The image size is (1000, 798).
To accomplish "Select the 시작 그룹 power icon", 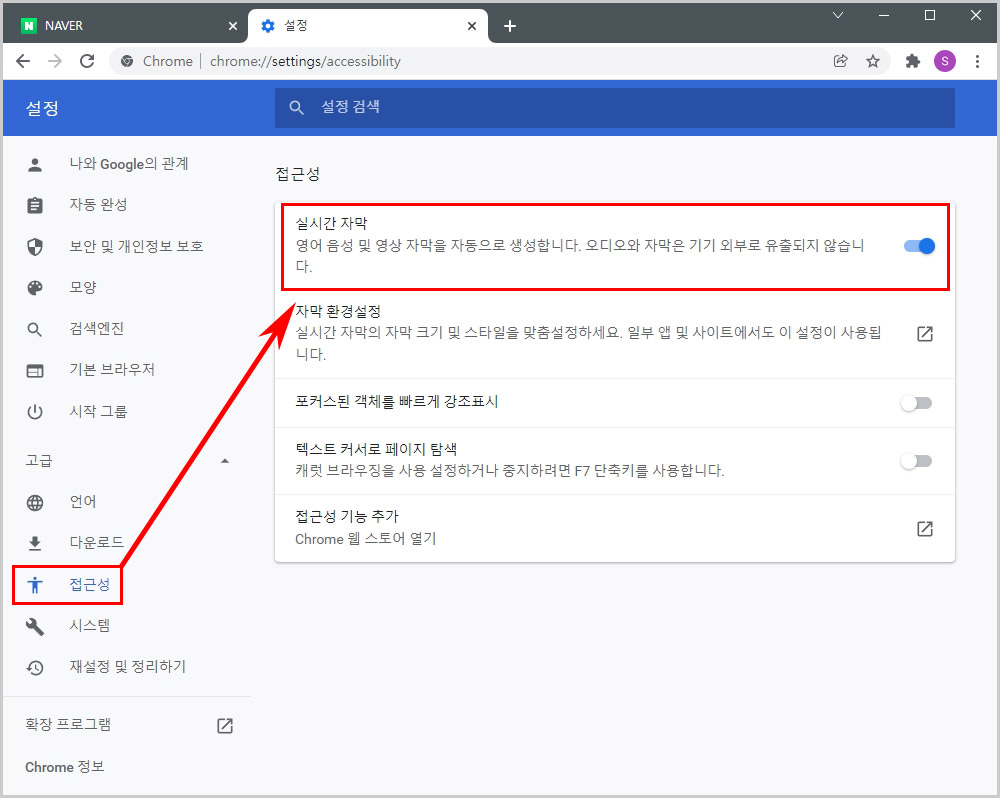I will 35,410.
